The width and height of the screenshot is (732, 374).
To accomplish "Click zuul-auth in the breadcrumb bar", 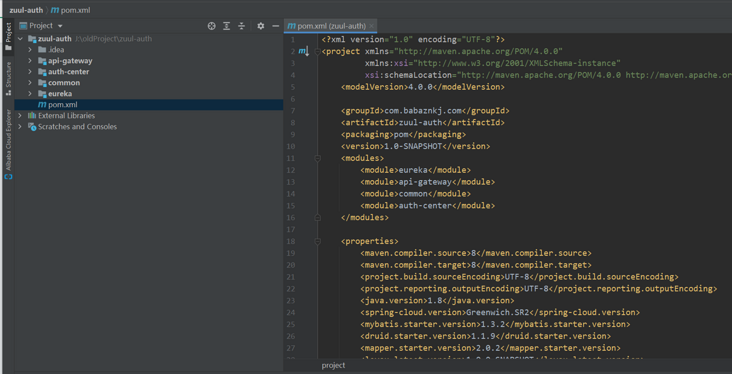I will pos(26,10).
